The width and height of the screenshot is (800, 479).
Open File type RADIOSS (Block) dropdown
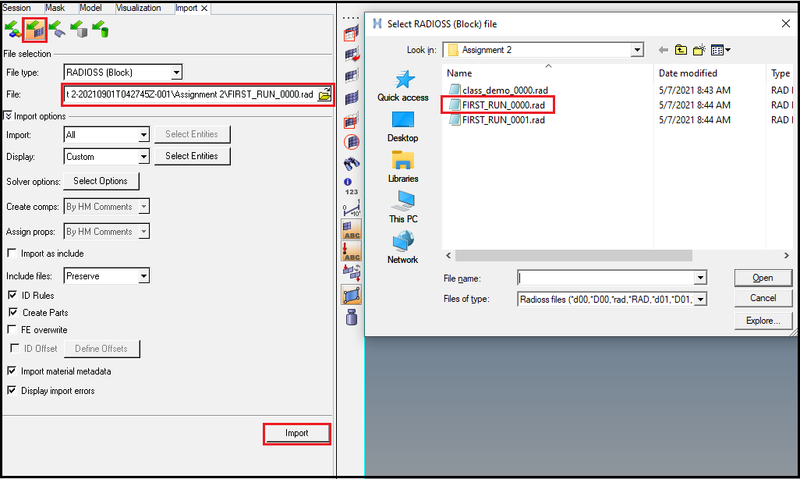pos(176,72)
